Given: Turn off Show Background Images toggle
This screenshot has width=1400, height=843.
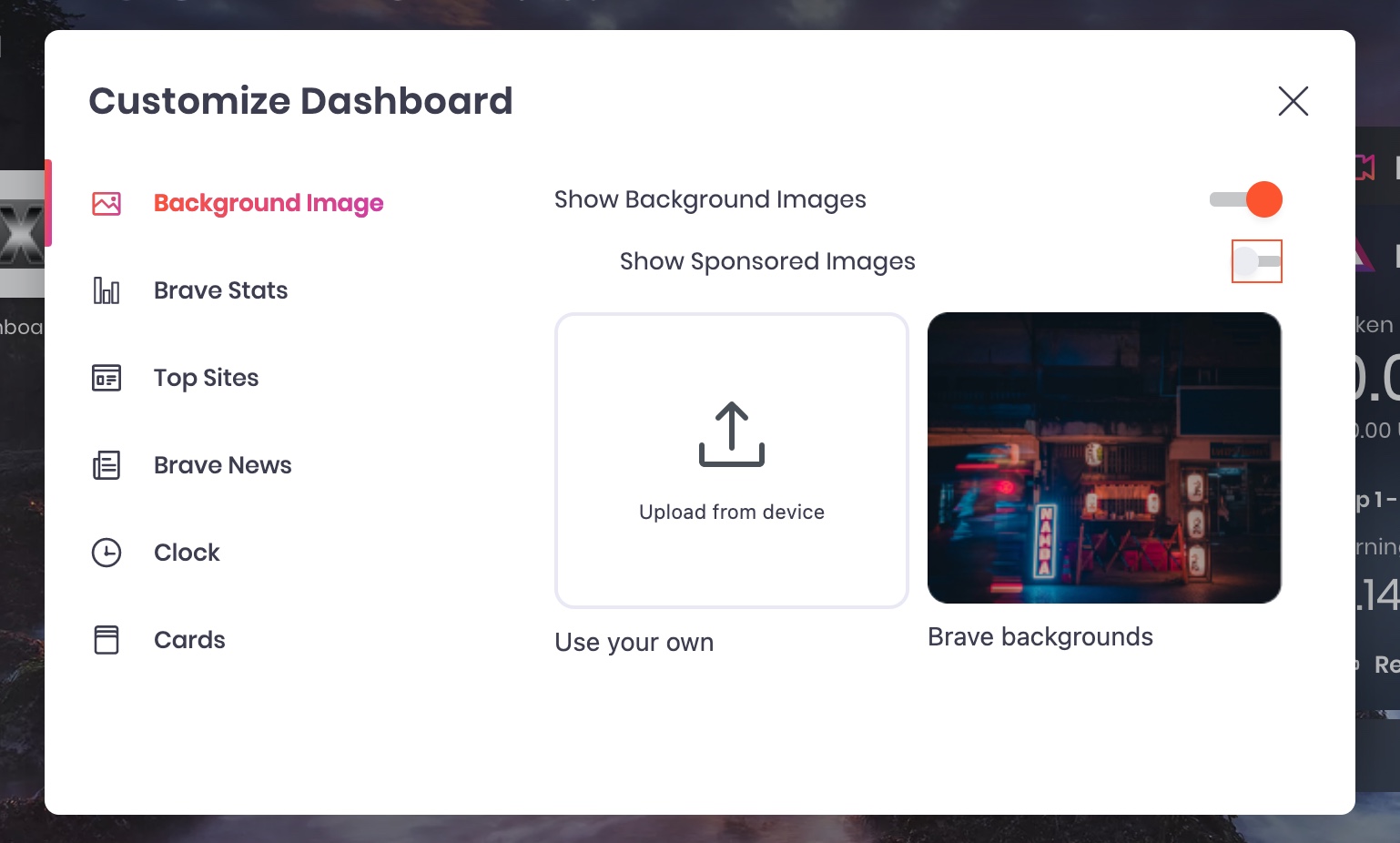Looking at the screenshot, I should (x=1245, y=199).
